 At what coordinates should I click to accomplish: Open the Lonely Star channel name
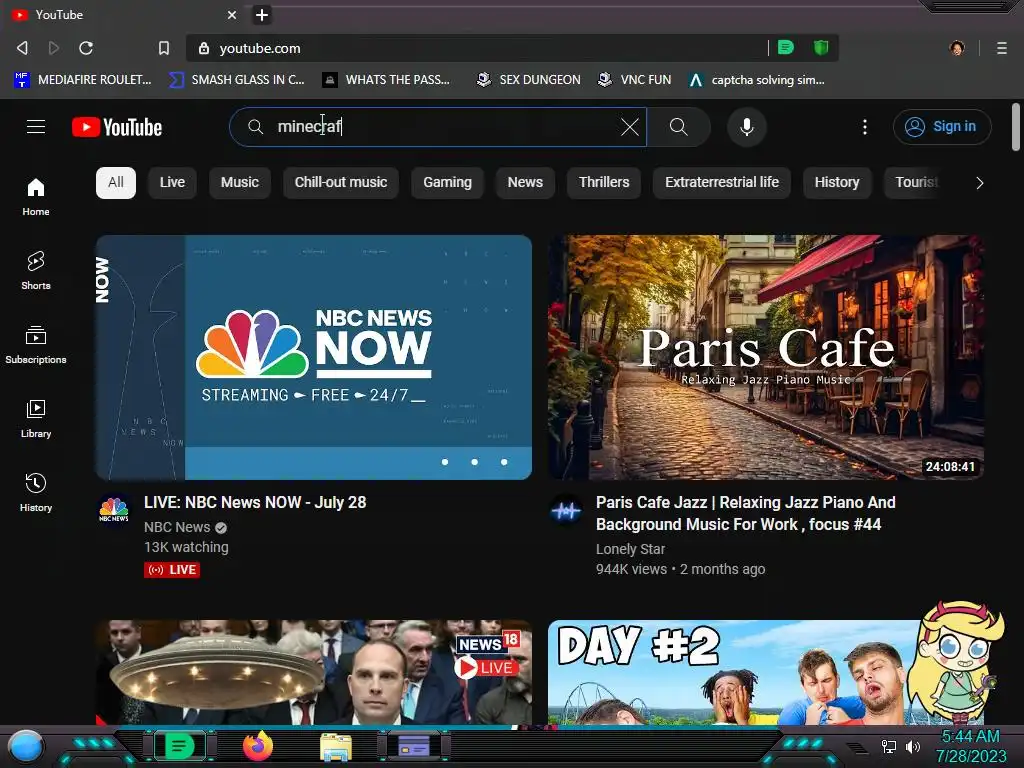coord(630,549)
